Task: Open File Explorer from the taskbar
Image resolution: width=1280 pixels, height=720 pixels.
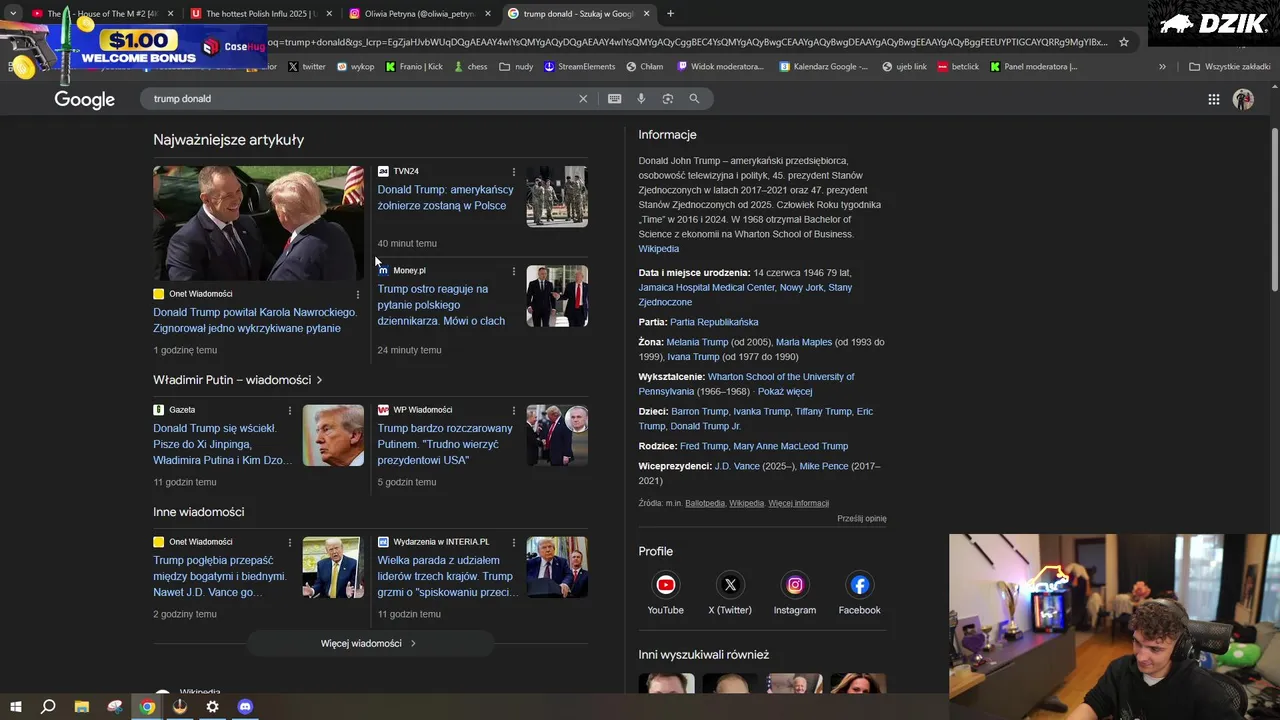Action: [82, 707]
